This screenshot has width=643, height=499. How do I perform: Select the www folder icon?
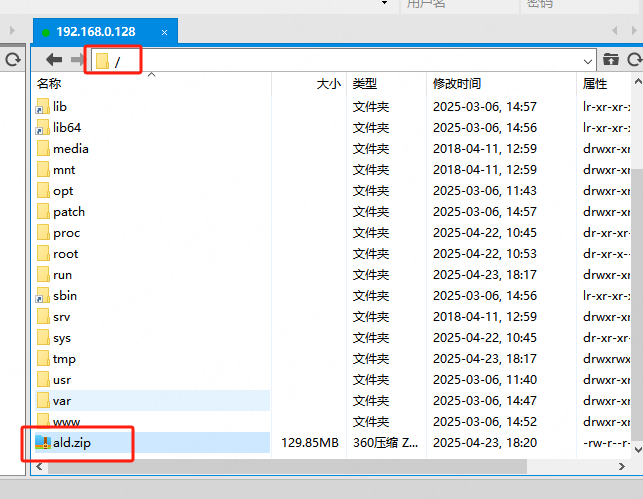43,421
